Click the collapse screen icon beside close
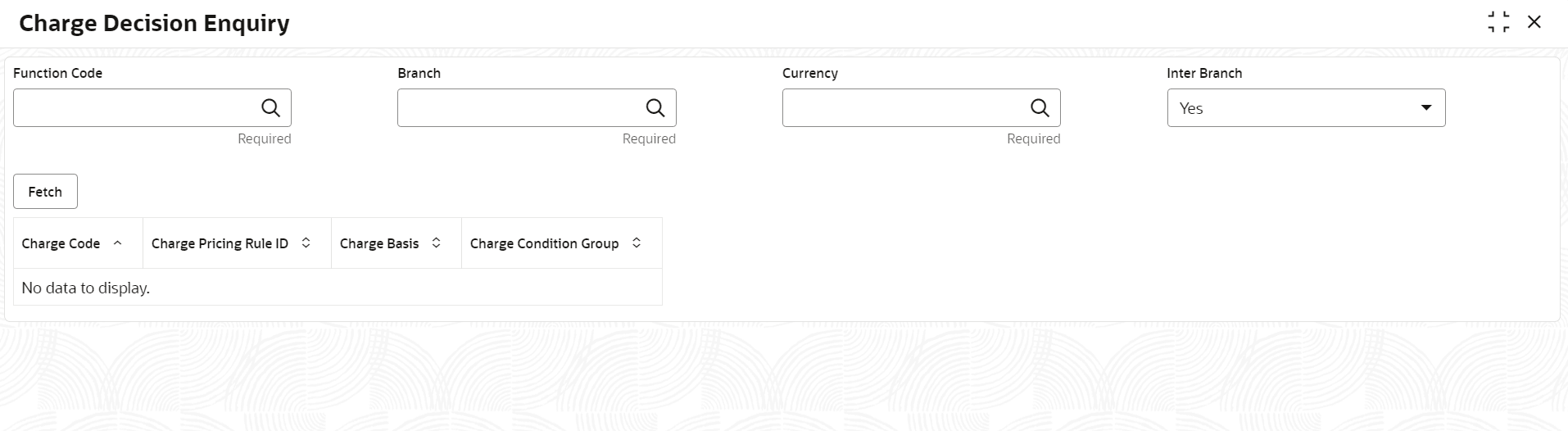This screenshot has width=1568, height=431. [x=1498, y=23]
